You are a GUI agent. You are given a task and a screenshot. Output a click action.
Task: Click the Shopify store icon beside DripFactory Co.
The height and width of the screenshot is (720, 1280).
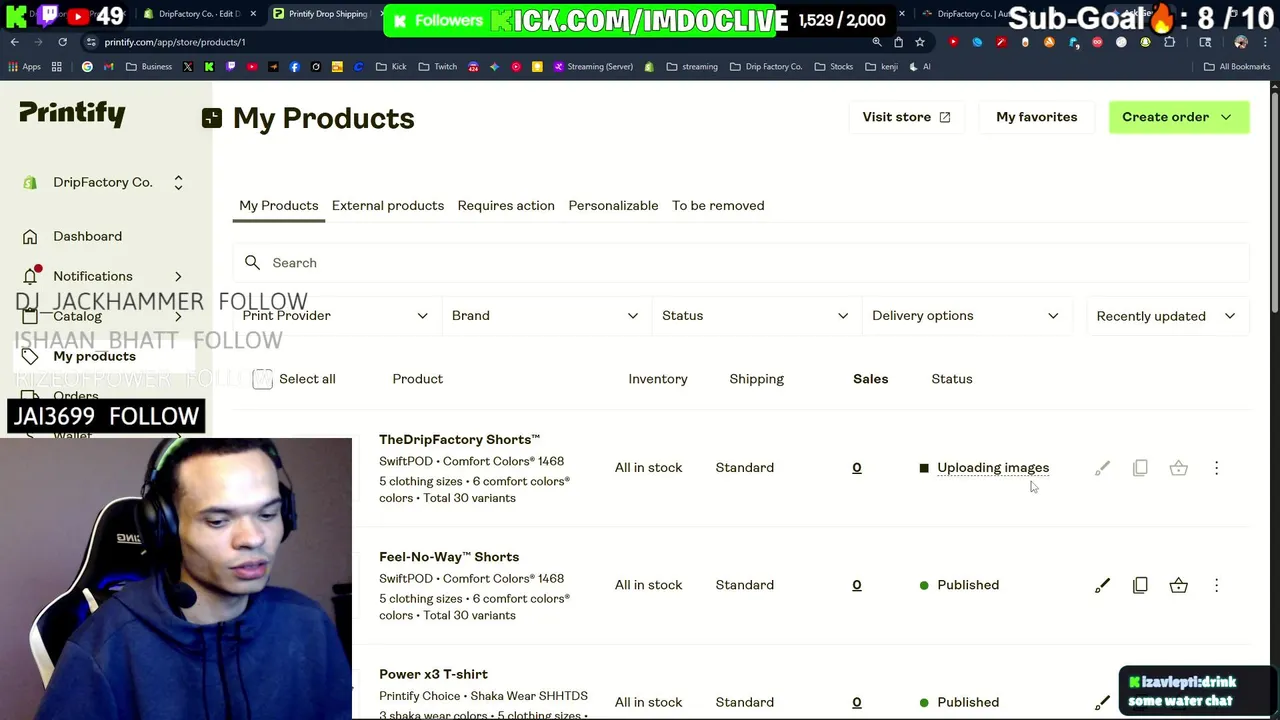tap(30, 183)
